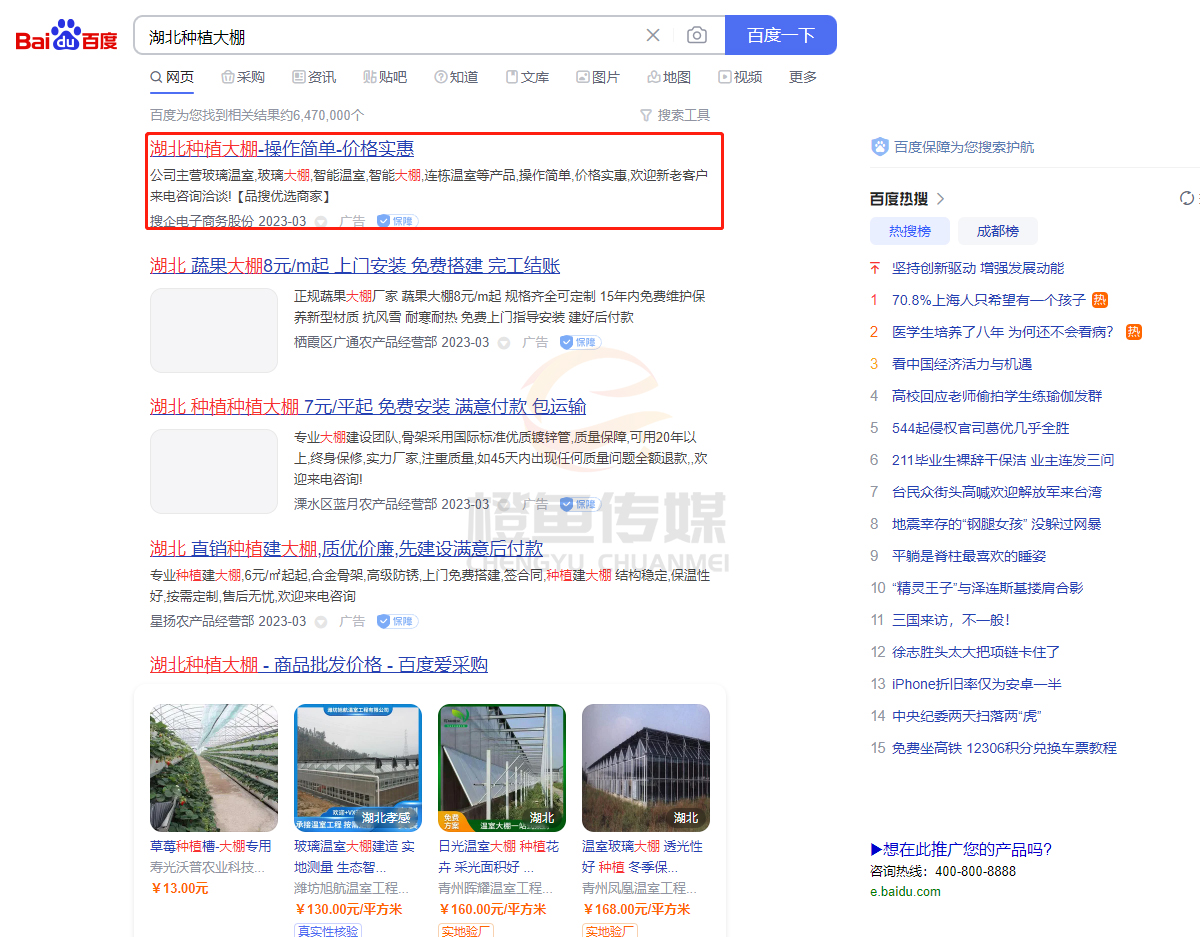Image resolution: width=1200 pixels, height=937 pixels.
Task: Open hot topic 544起侵权官司葛优几乎全胜
Action: pyautogui.click(x=981, y=428)
